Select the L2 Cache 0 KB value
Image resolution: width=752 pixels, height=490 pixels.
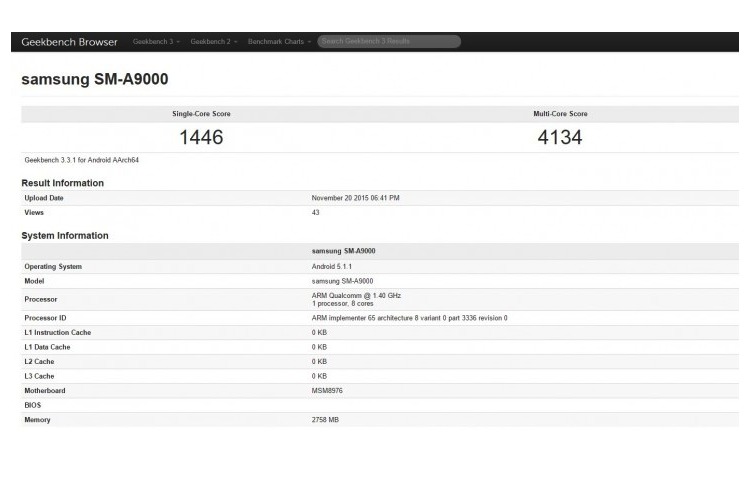(319, 362)
